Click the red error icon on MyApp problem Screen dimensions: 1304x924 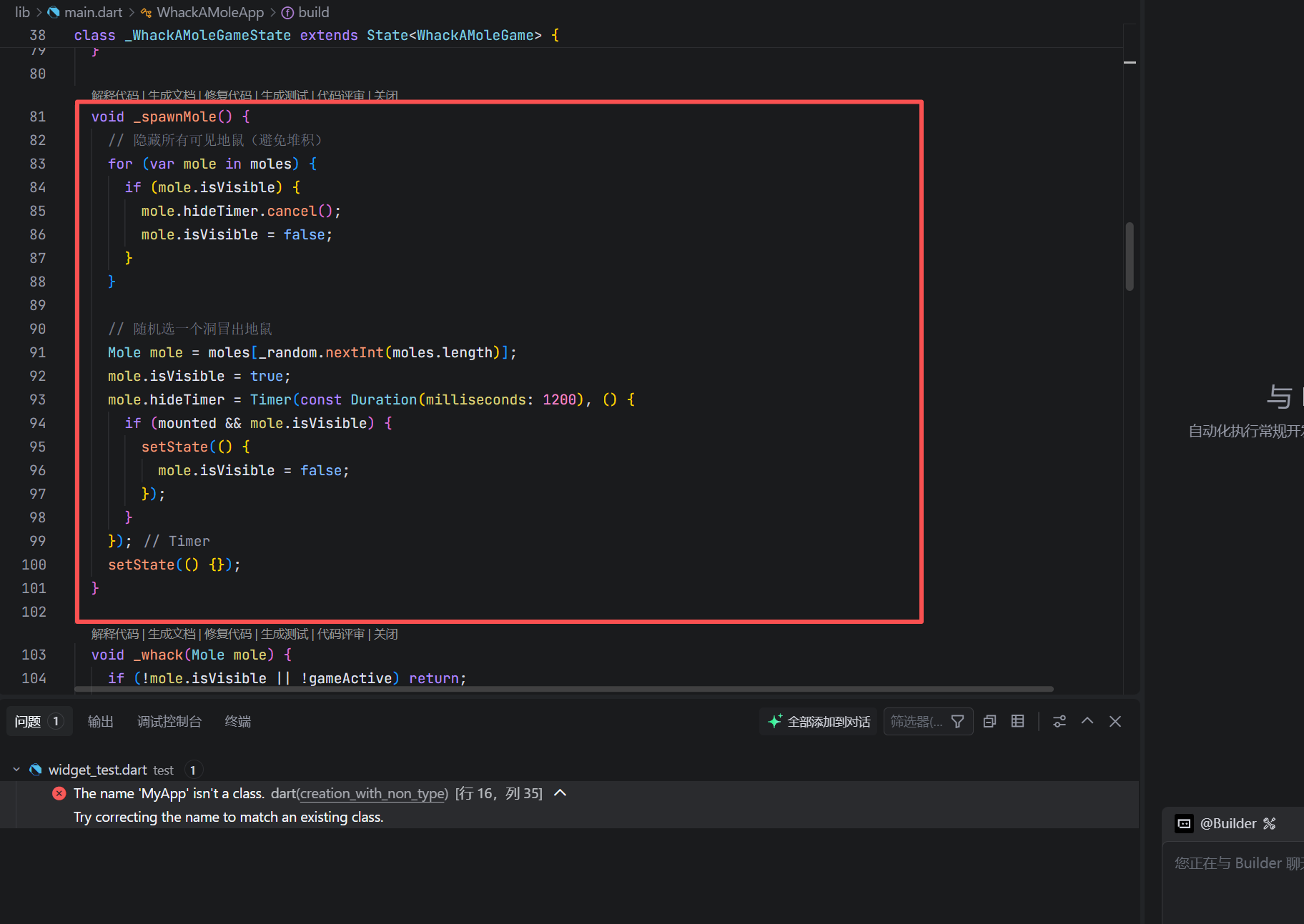click(59, 793)
